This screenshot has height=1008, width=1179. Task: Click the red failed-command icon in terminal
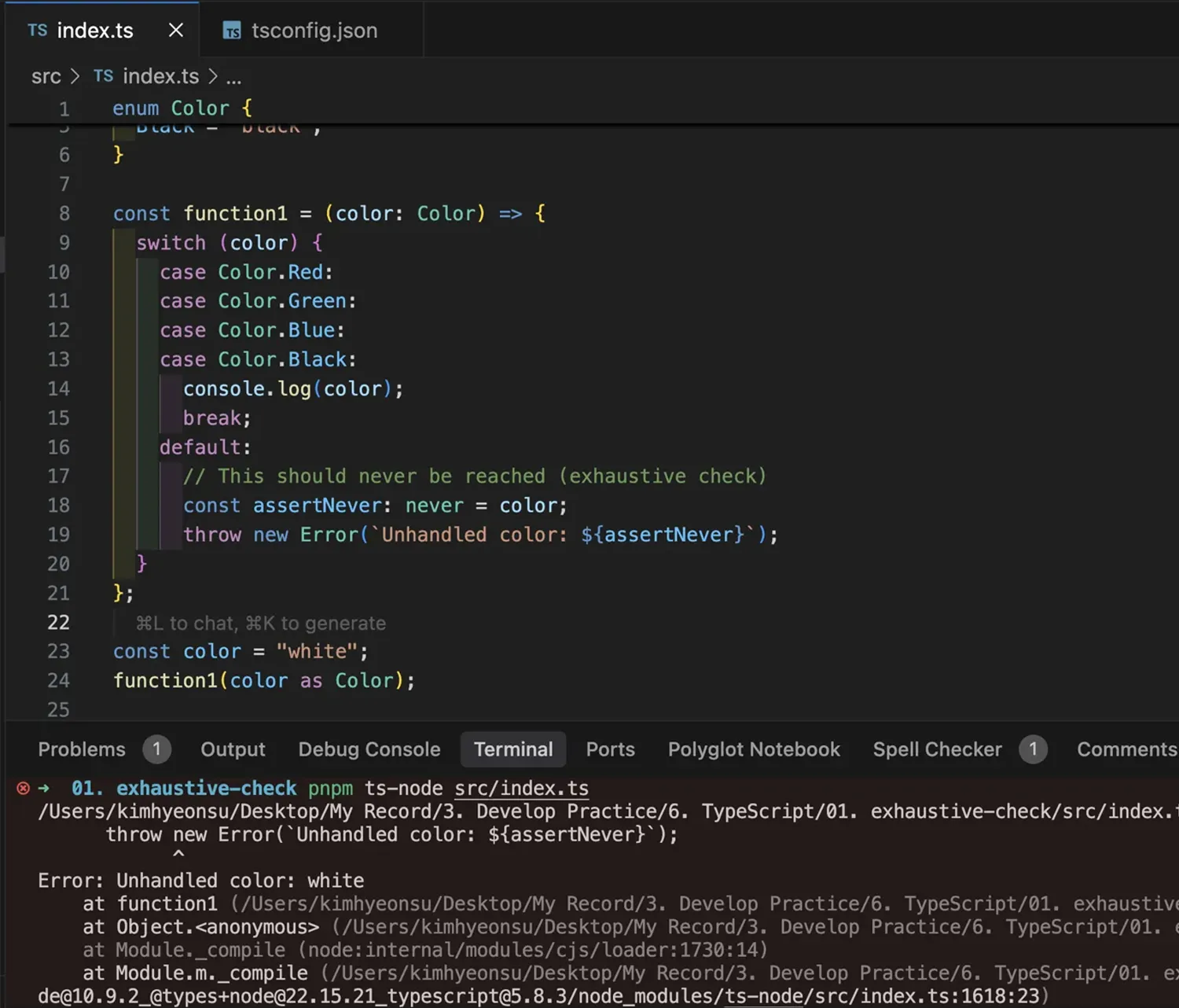[x=23, y=788]
